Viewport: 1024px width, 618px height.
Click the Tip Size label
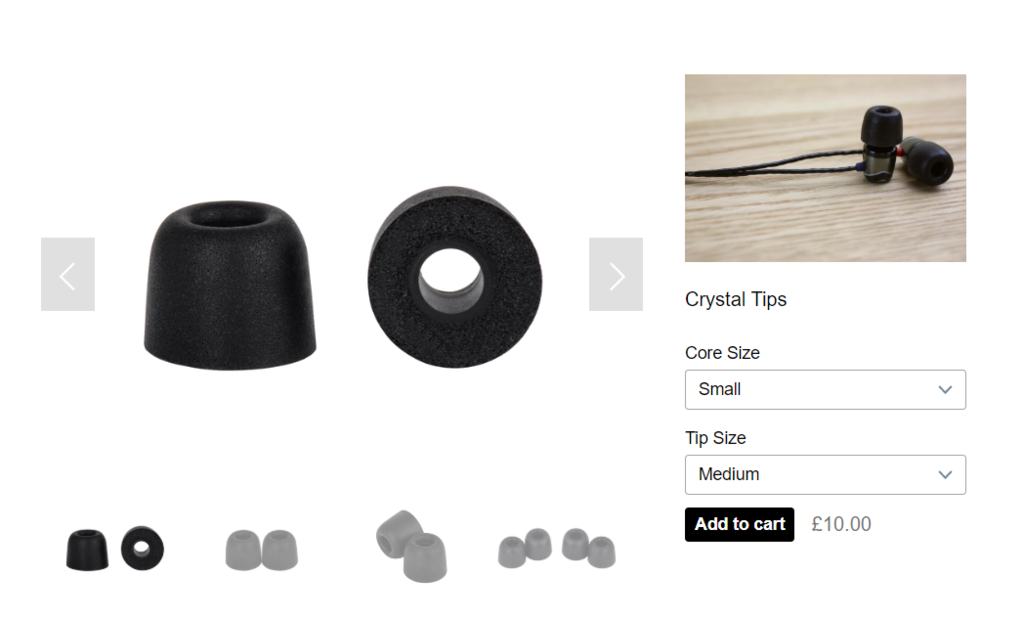[715, 438]
